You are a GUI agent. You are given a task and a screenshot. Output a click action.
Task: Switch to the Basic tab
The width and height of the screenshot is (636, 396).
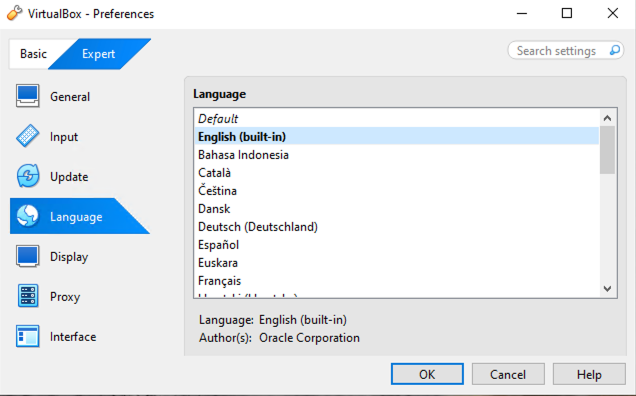click(33, 54)
